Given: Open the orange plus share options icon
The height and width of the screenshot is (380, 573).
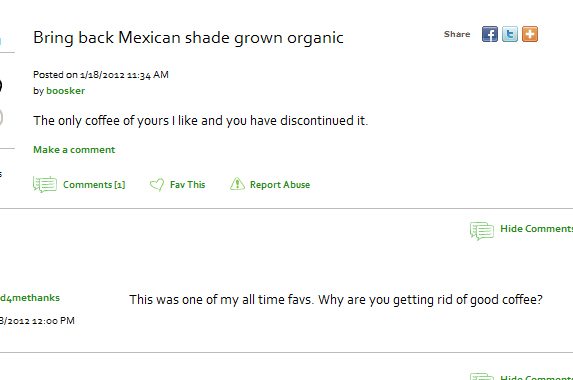Looking at the screenshot, I should pyautogui.click(x=530, y=34).
